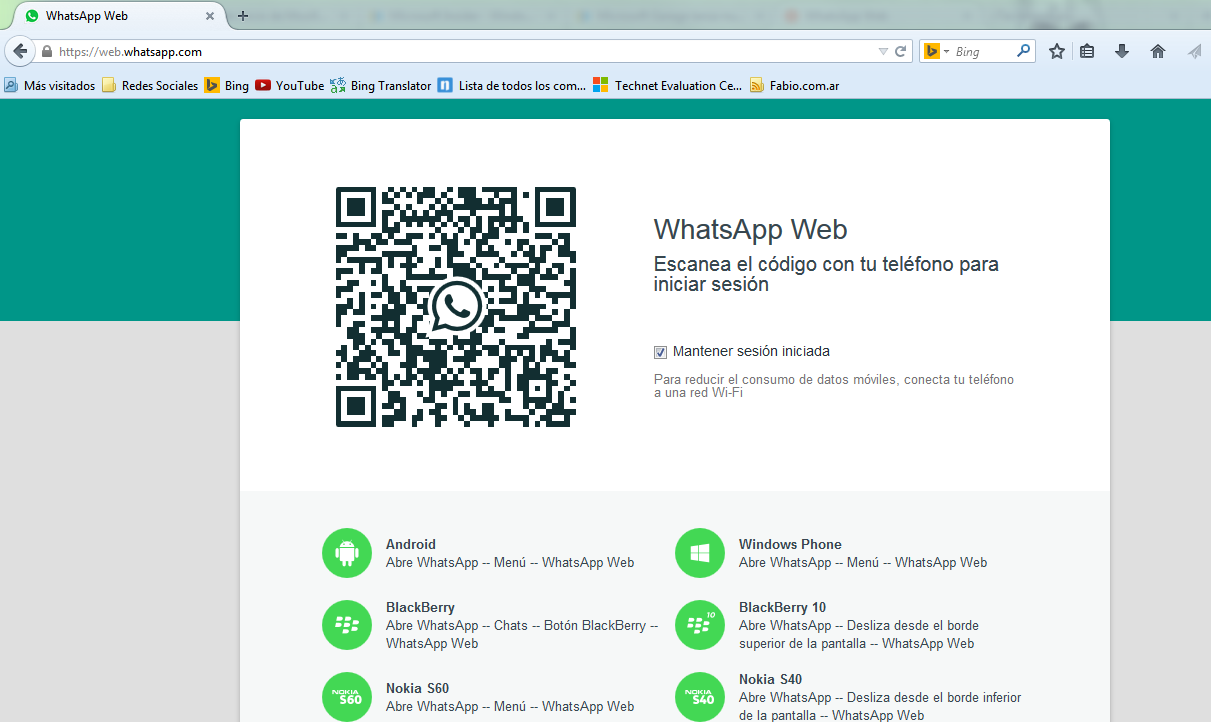The image size is (1211, 722).
Task: Click the 'Para reducir el consumo' Wi-Fi note
Action: tap(834, 386)
